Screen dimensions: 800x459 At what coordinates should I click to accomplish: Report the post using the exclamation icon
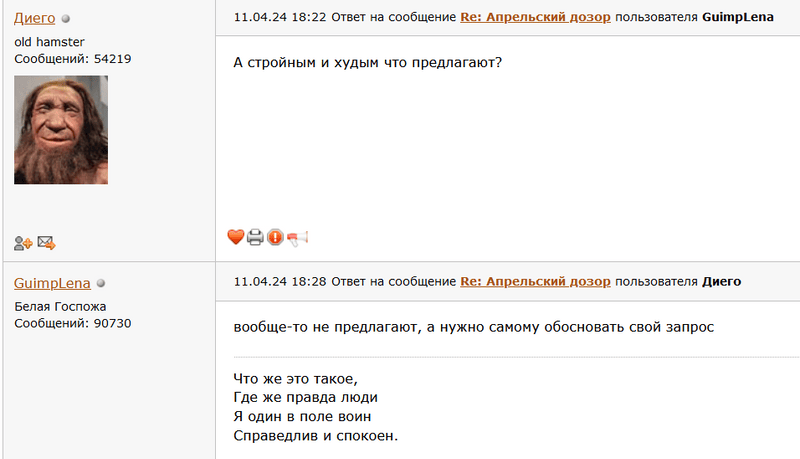pos(275,237)
